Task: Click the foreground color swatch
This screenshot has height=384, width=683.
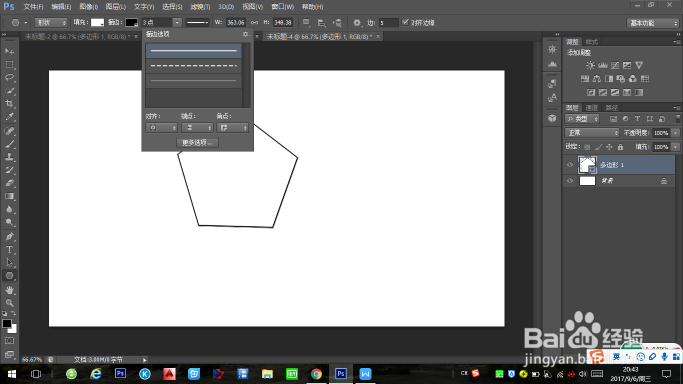Action: (x=7, y=324)
